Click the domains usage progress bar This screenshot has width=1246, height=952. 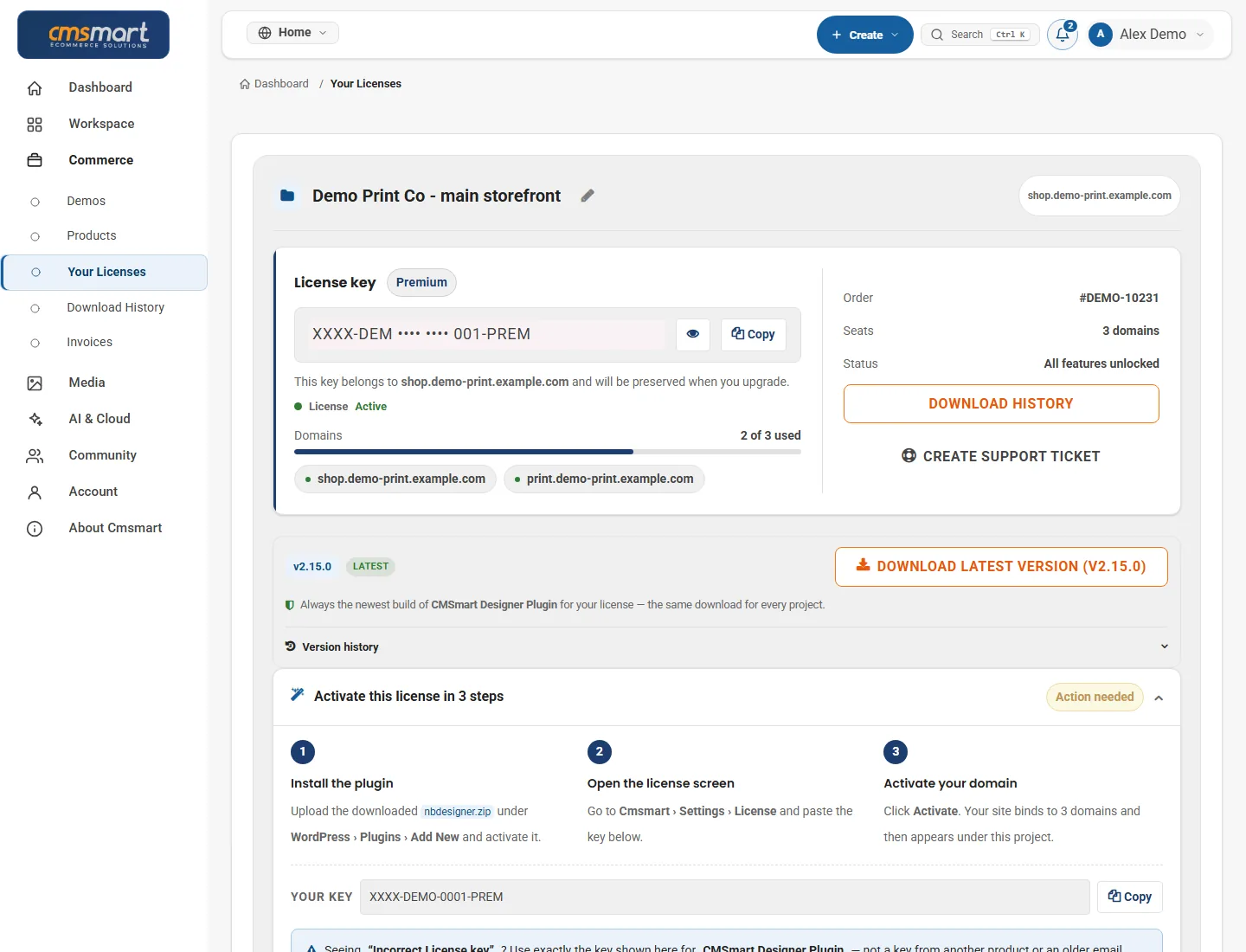click(x=548, y=452)
